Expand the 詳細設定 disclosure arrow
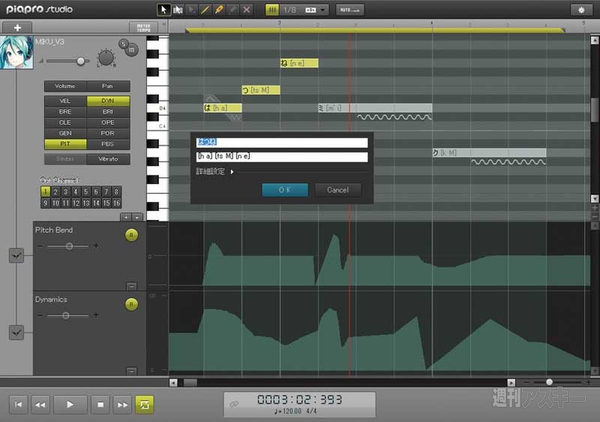Viewport: 600px width, 422px height. tap(232, 172)
